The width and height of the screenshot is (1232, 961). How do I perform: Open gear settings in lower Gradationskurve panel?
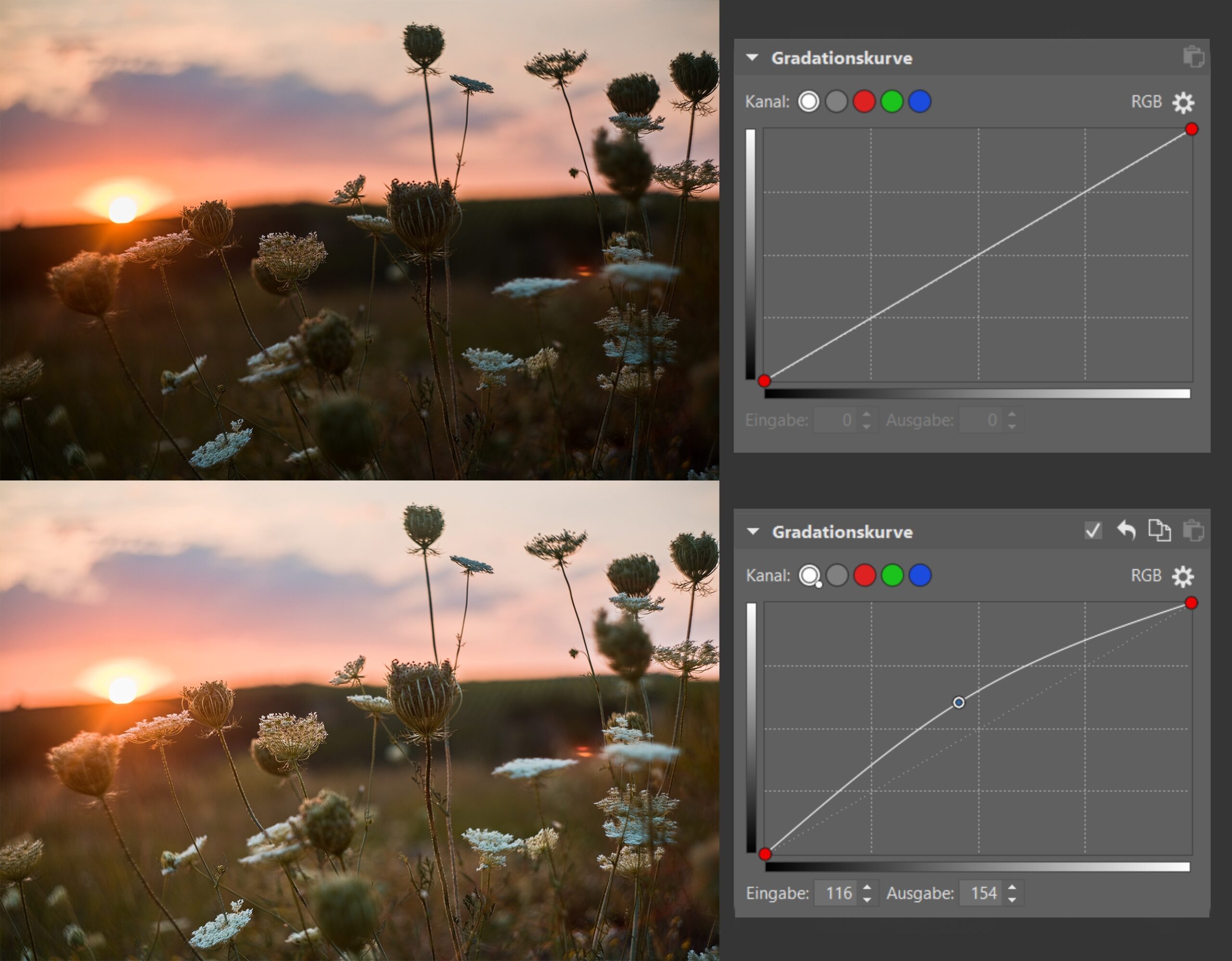(1183, 576)
